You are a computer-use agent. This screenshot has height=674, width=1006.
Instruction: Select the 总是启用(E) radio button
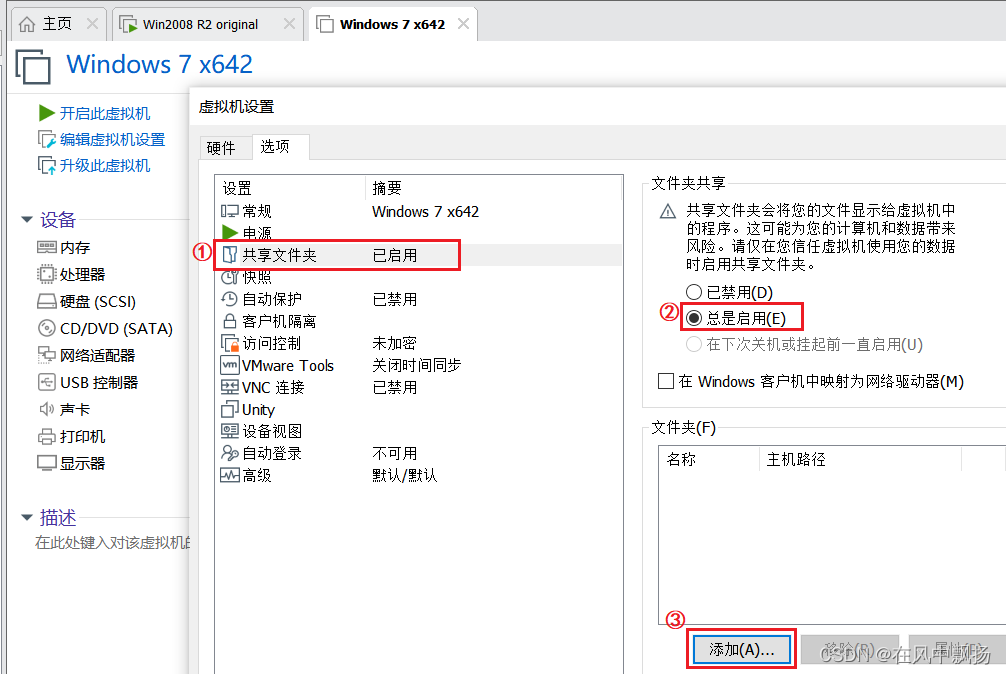pyautogui.click(x=694, y=318)
